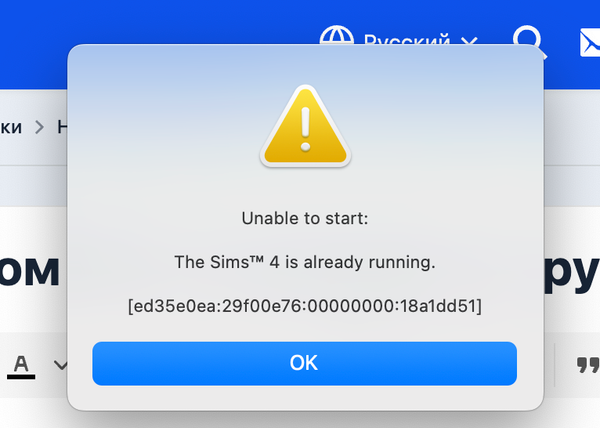This screenshot has height=428, width=600.
Task: Click the yellow warning triangle icon
Action: tap(306, 126)
